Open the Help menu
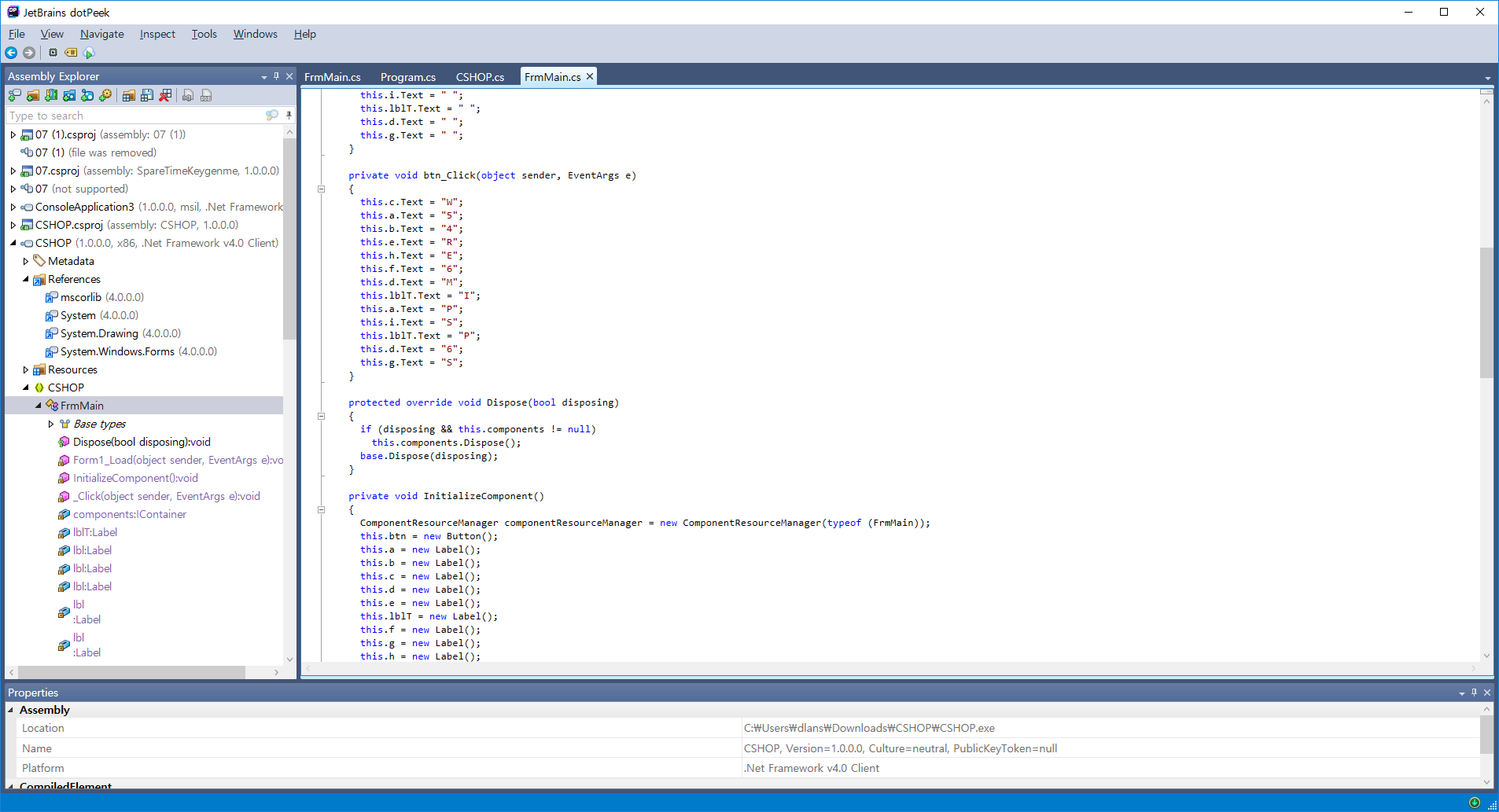1499x812 pixels. tap(305, 34)
